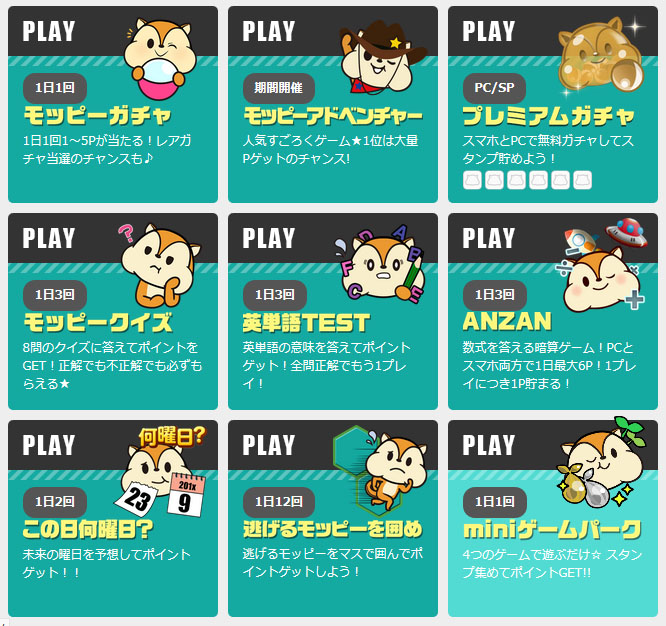Click the thinking Moppy with question mark

(160, 265)
